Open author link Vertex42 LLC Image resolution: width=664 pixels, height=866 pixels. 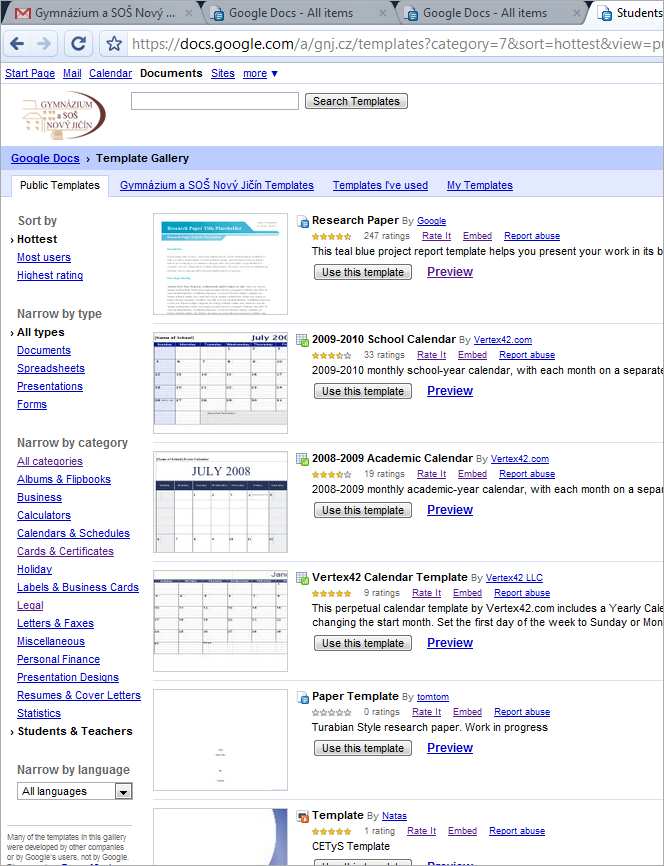point(514,578)
